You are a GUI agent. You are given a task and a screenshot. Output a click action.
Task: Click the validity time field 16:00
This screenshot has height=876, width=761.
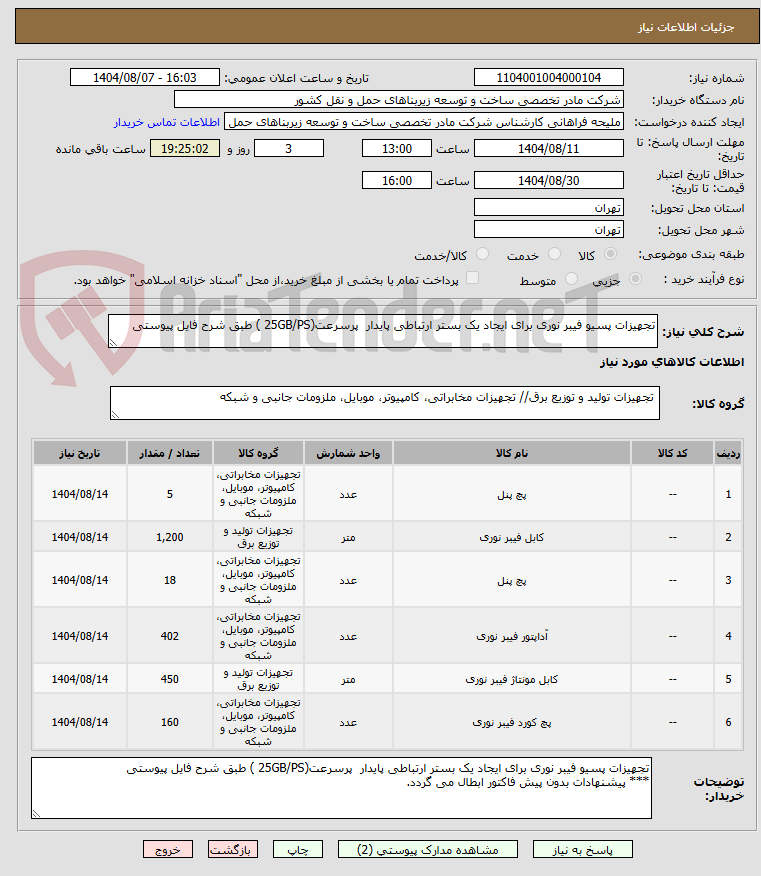(397, 180)
